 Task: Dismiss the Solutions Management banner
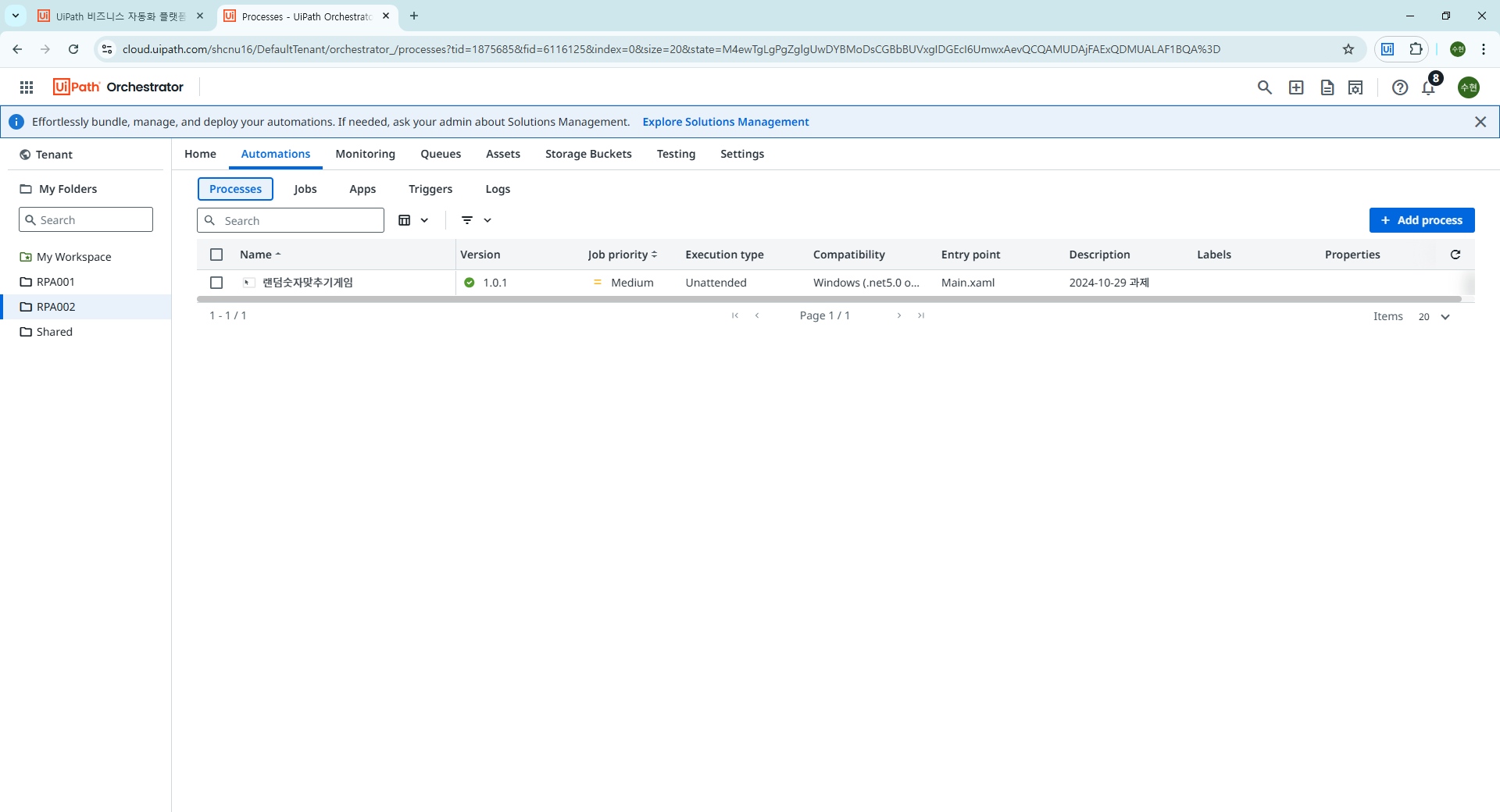1480,122
